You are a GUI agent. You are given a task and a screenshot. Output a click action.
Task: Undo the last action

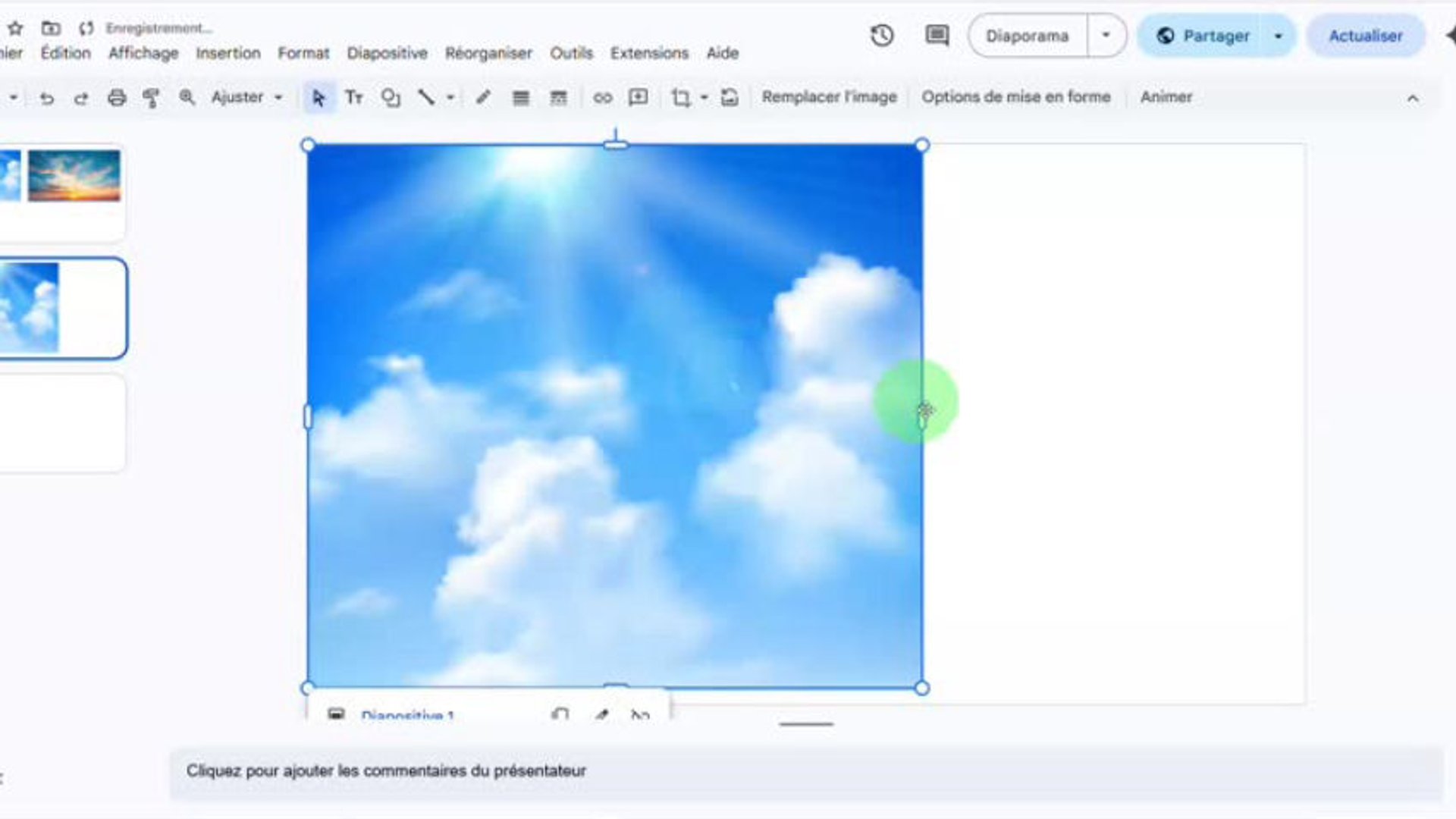pyautogui.click(x=46, y=98)
